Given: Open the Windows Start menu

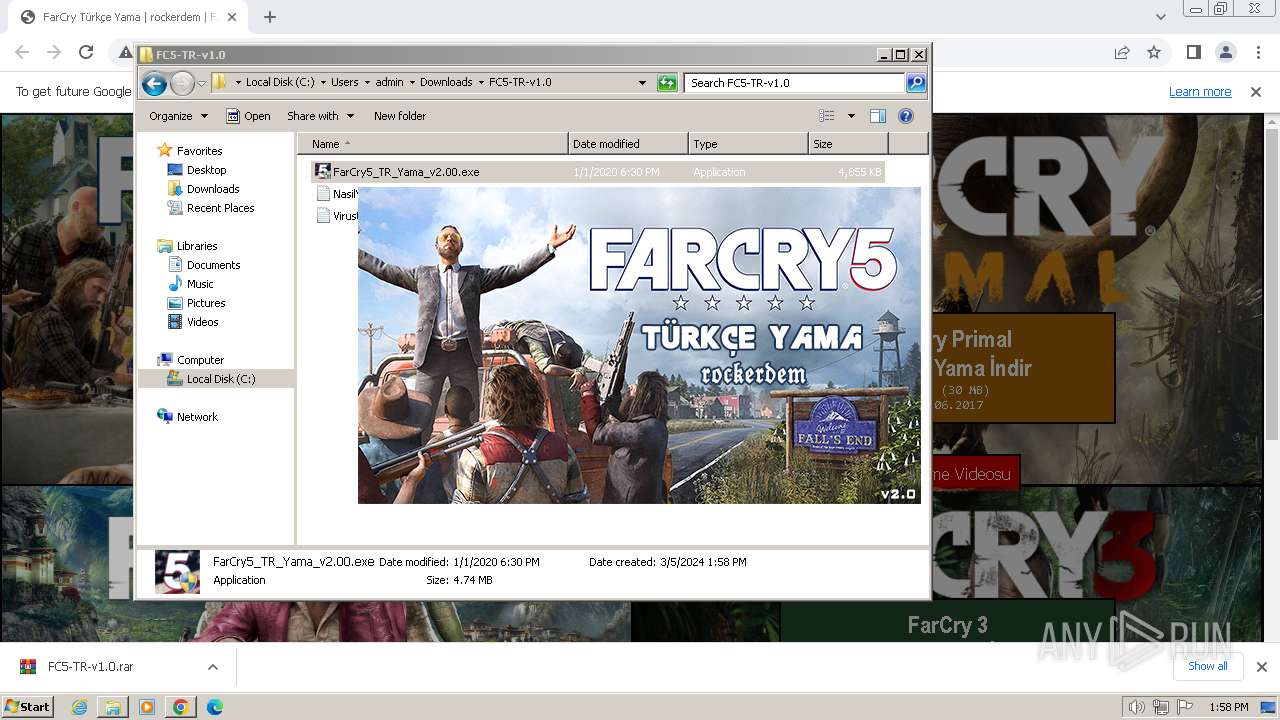Looking at the screenshot, I should coord(28,707).
